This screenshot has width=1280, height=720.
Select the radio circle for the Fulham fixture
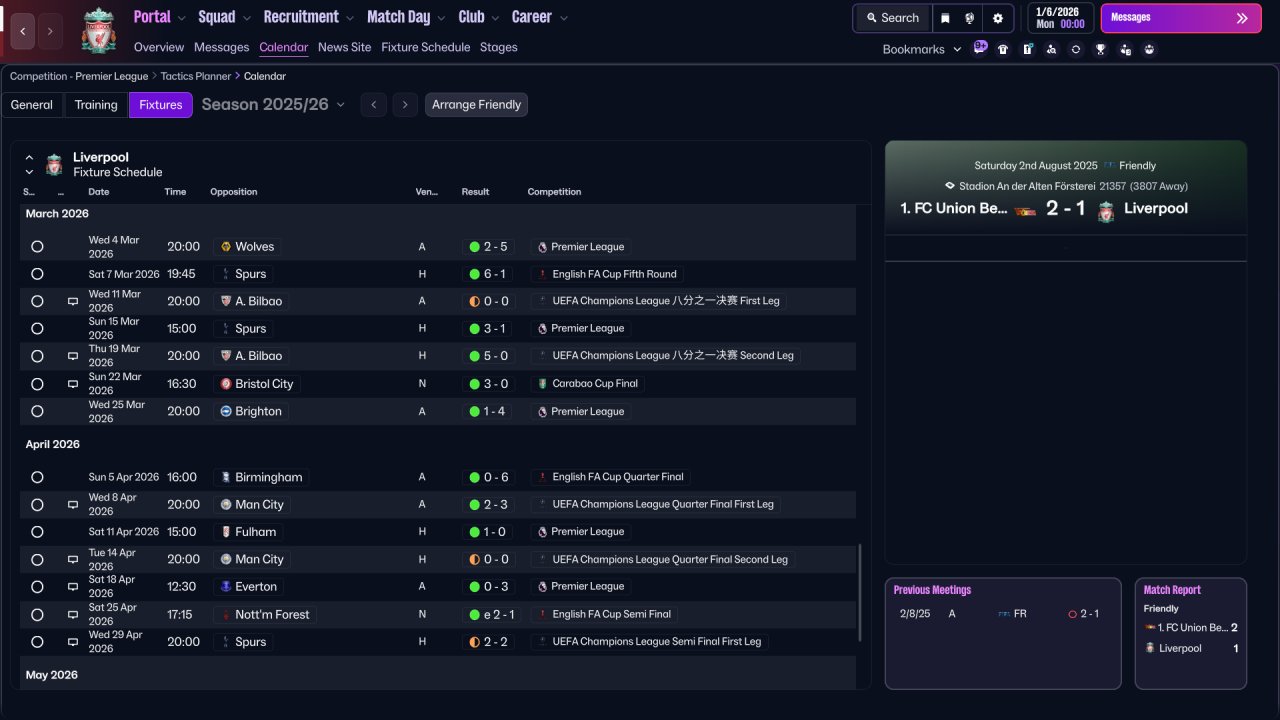tap(37, 532)
